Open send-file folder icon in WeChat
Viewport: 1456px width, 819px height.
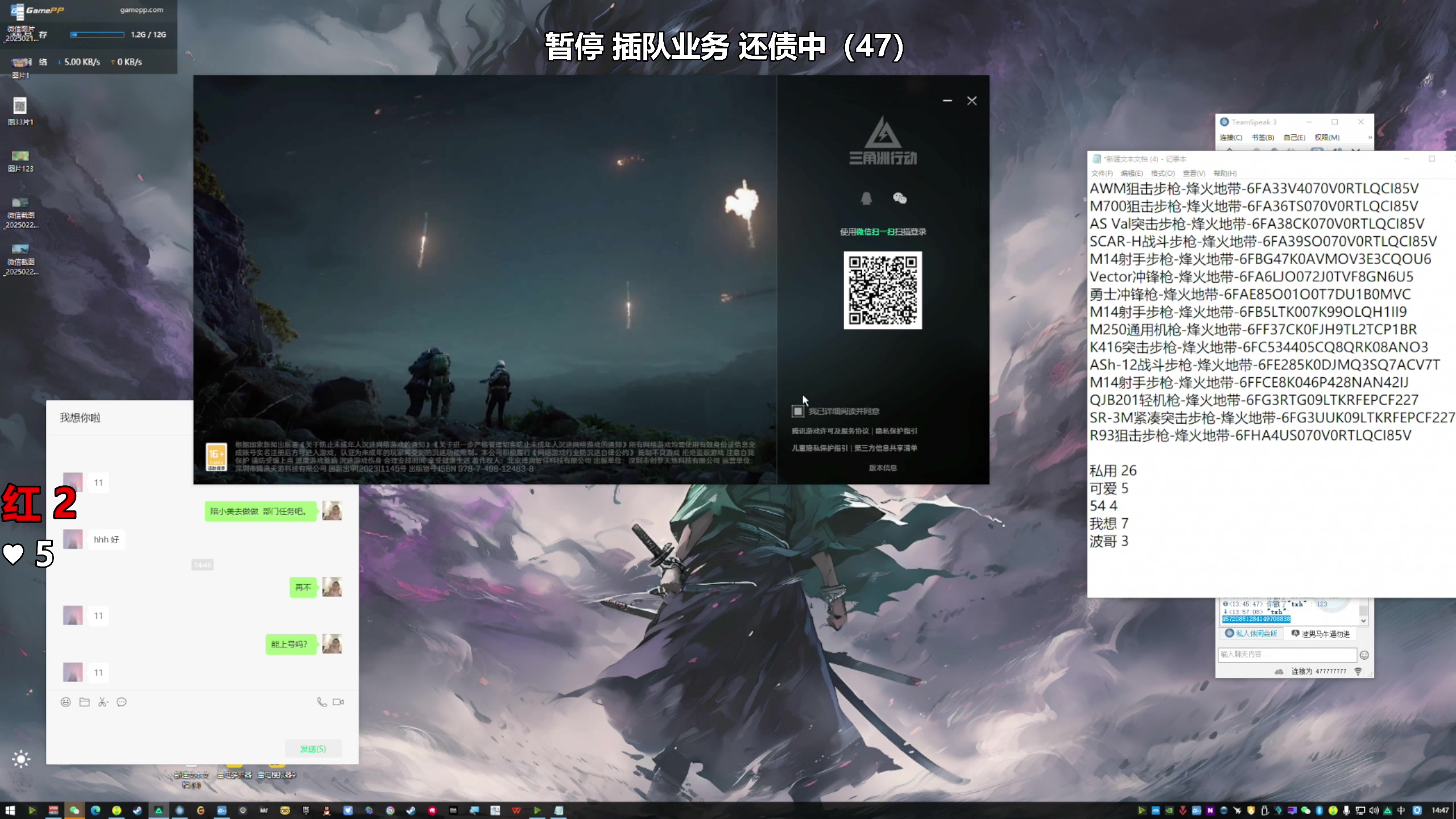[84, 702]
